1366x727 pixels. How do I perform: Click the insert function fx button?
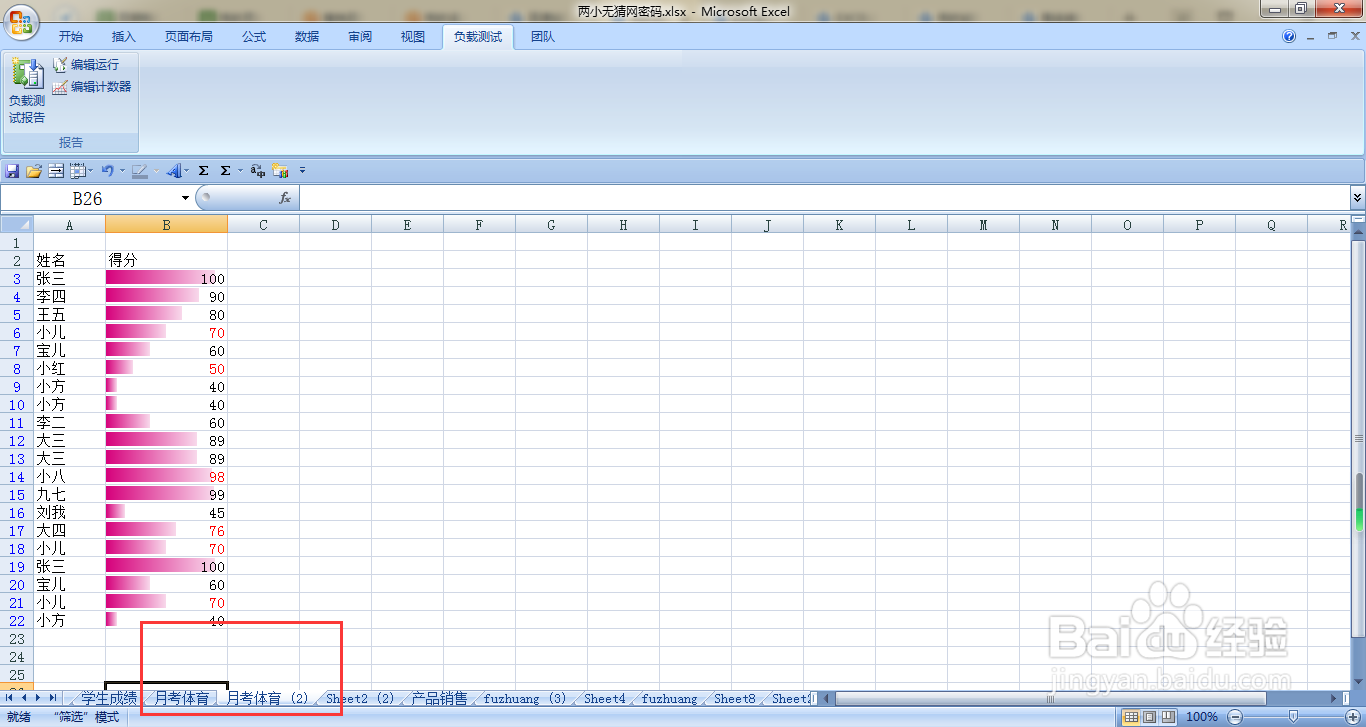[x=284, y=198]
